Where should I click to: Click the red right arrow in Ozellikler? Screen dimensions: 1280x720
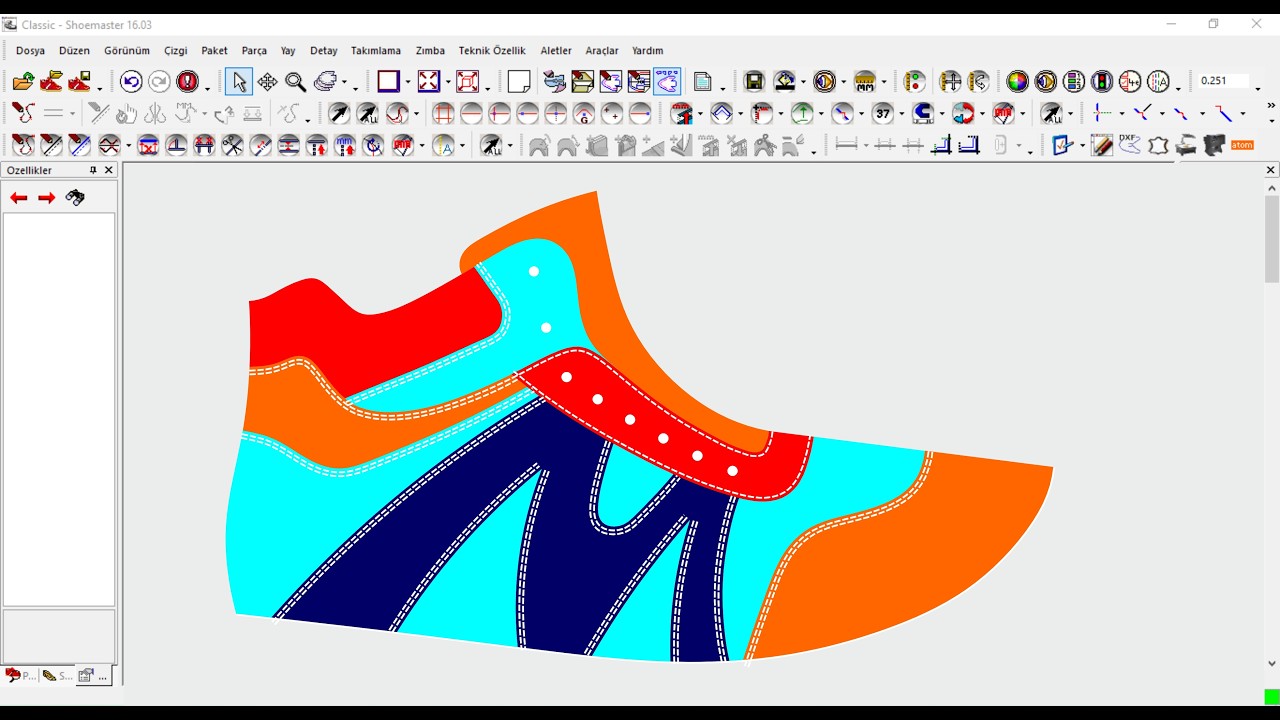click(x=46, y=198)
